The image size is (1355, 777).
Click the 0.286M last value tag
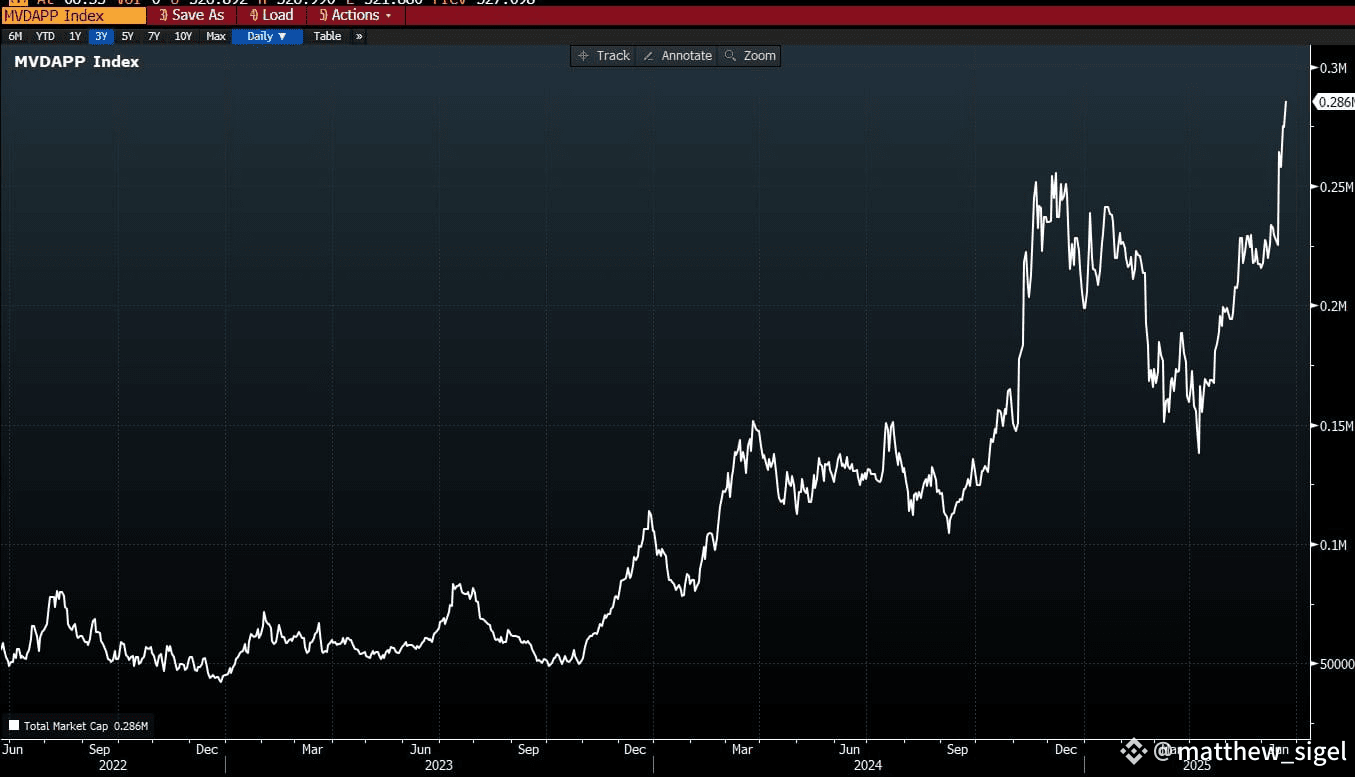1335,102
